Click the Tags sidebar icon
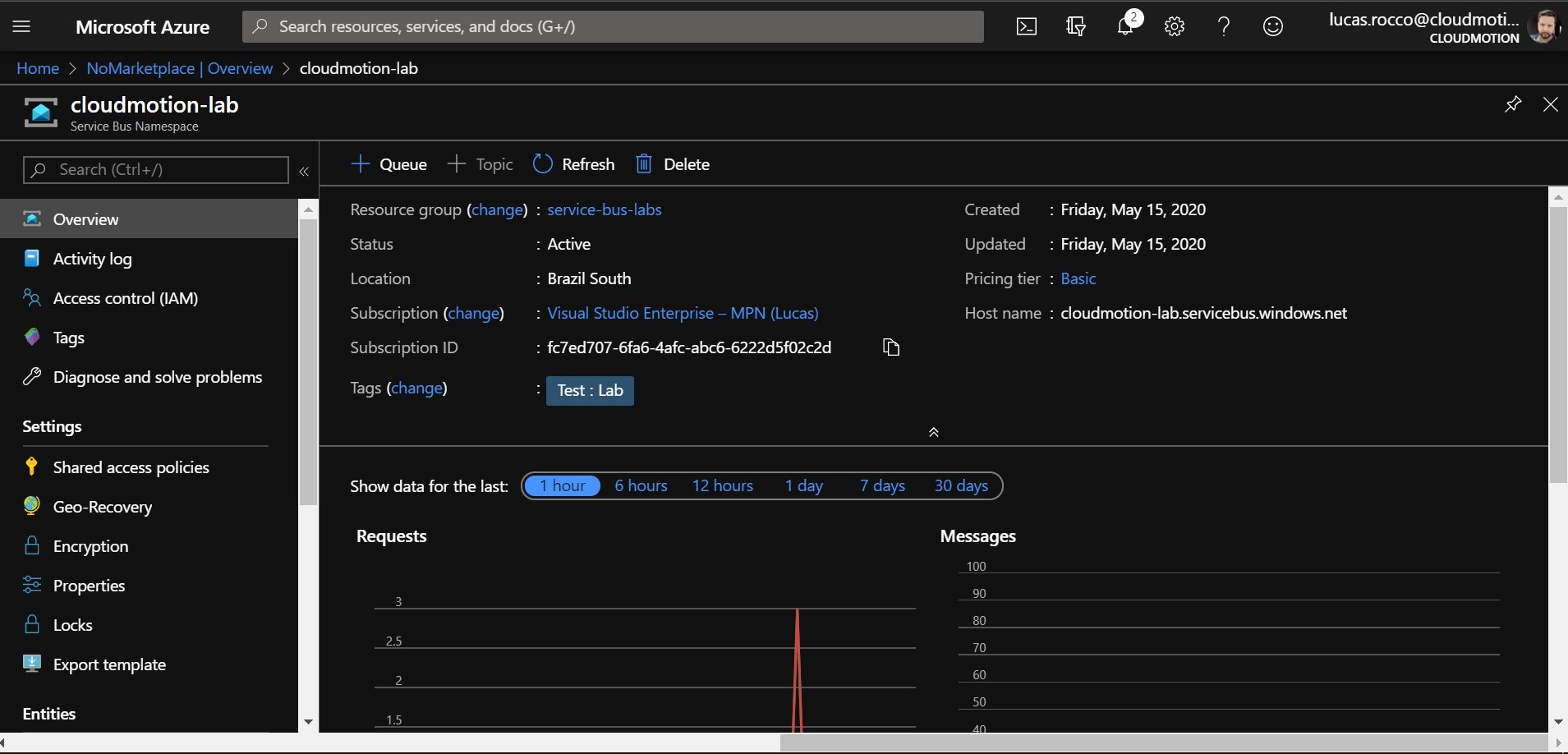1568x754 pixels. tap(32, 337)
